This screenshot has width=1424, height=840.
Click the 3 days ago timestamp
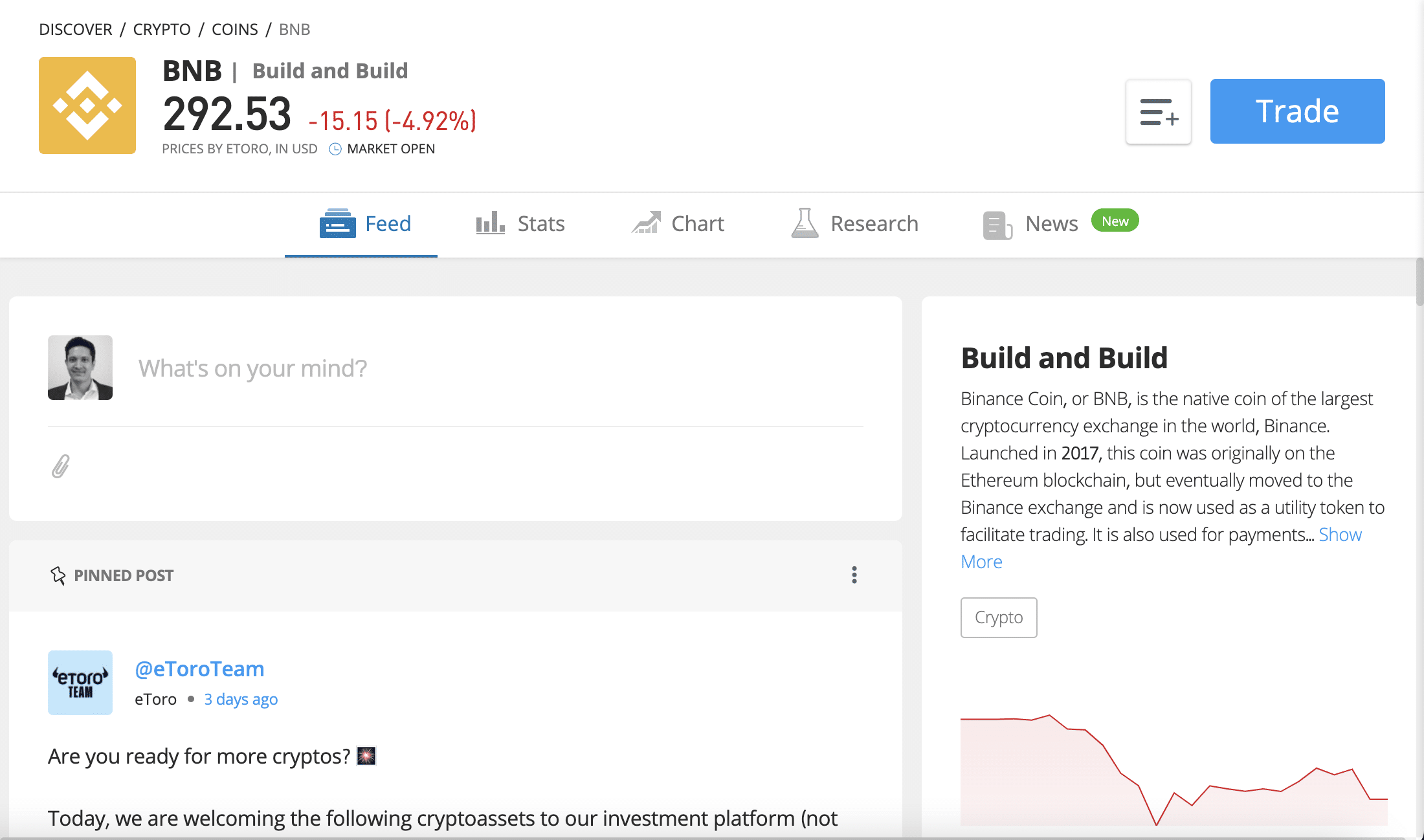(x=241, y=699)
